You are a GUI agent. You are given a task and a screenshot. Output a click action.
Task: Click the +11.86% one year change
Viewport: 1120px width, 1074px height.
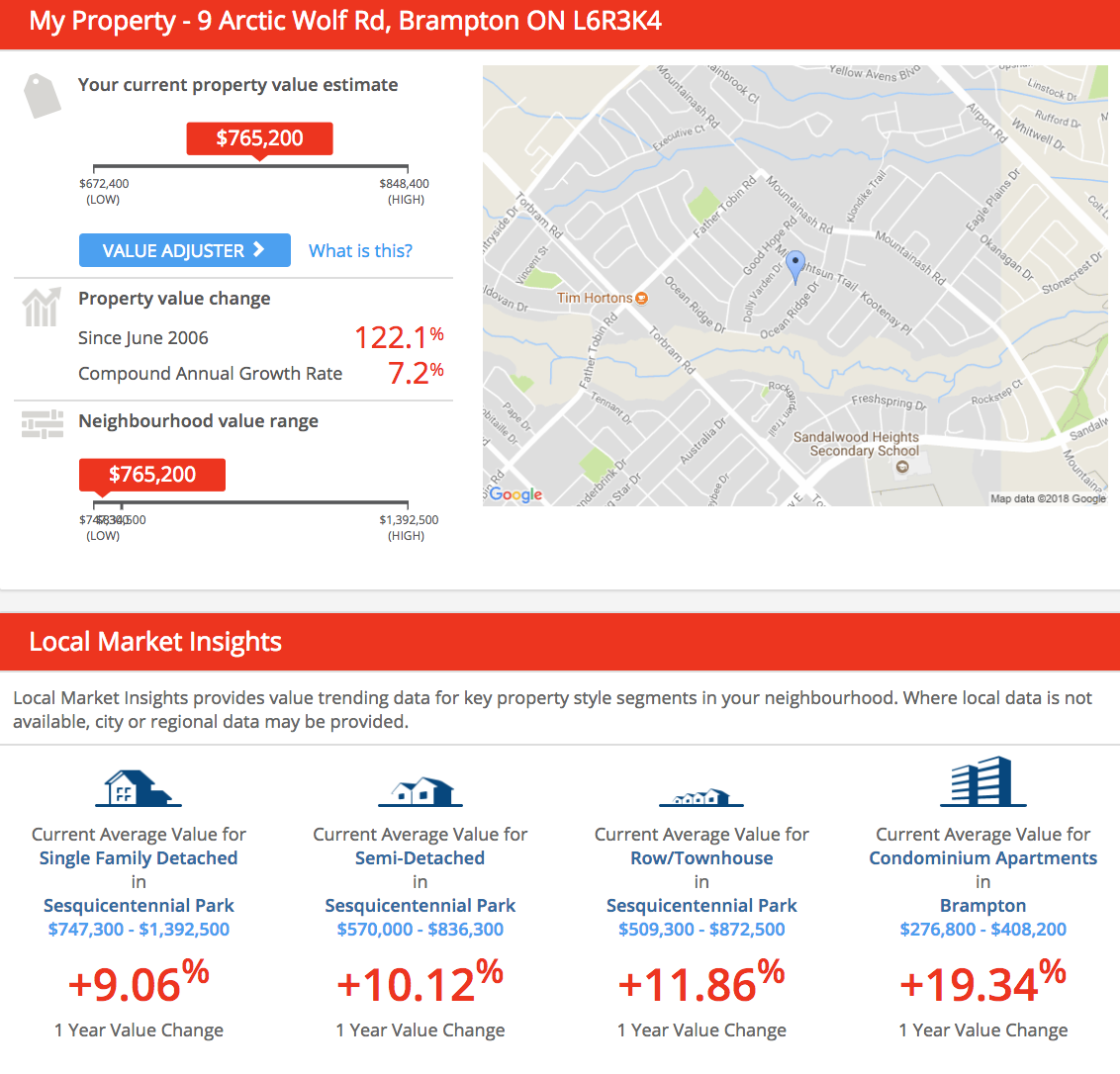[x=701, y=983]
